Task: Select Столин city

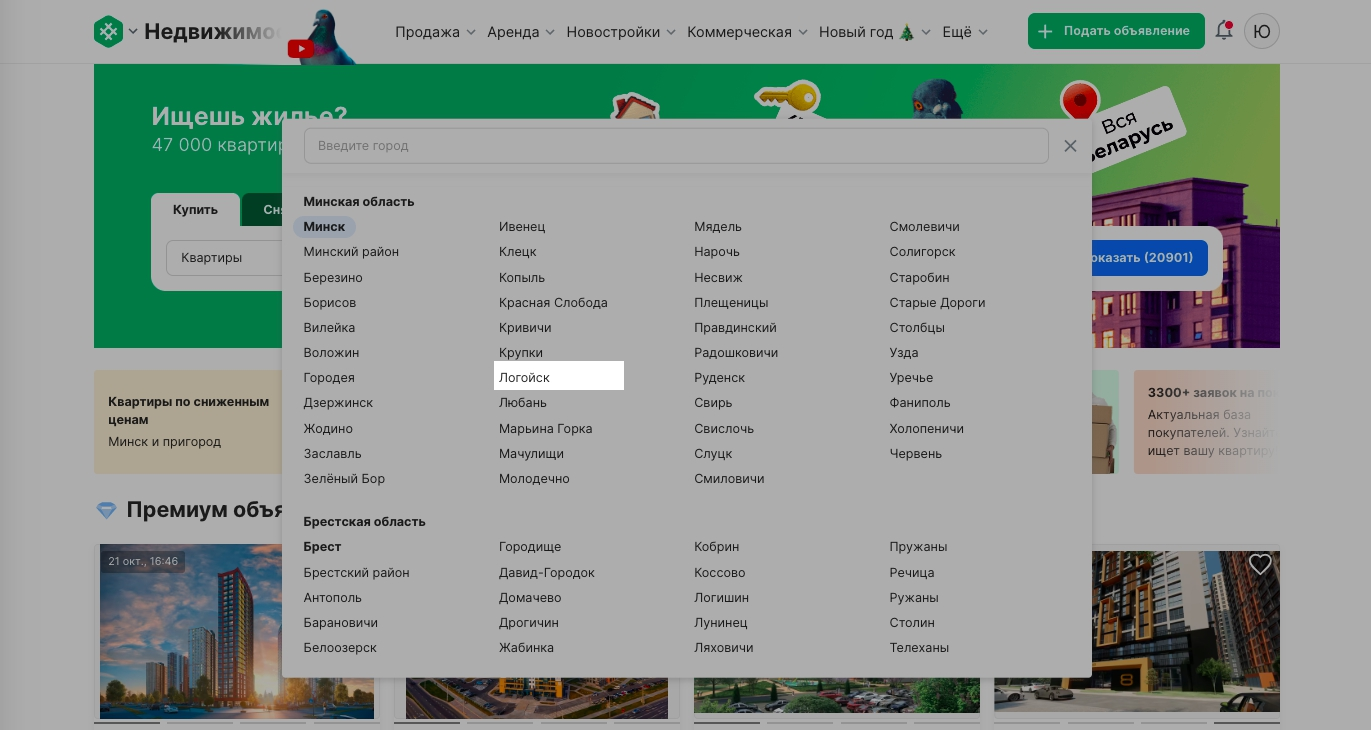Action: click(912, 623)
